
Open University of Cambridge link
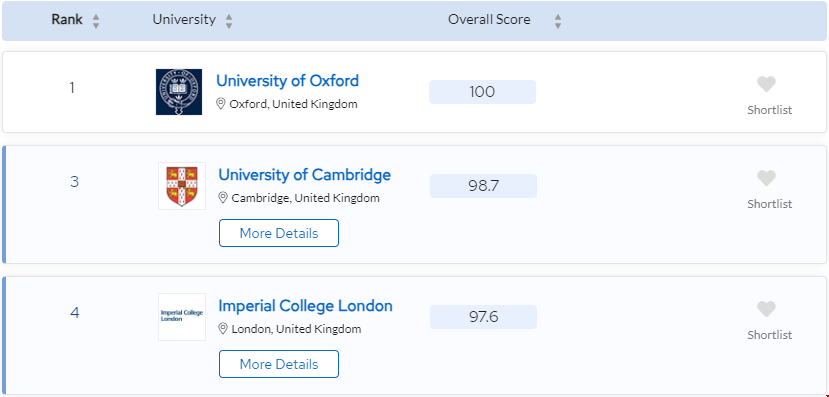305,175
